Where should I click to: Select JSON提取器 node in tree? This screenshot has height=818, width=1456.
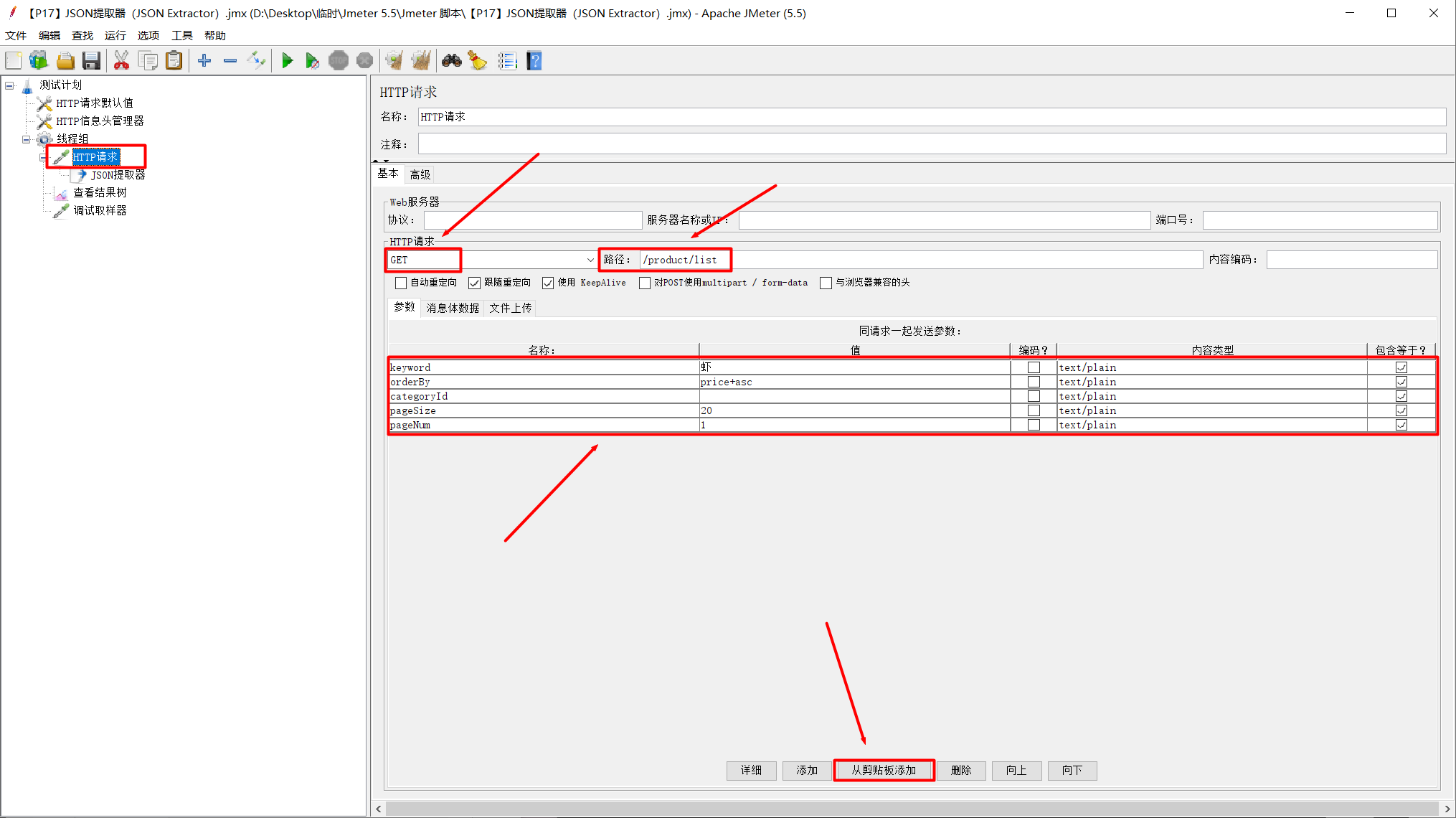pos(118,175)
